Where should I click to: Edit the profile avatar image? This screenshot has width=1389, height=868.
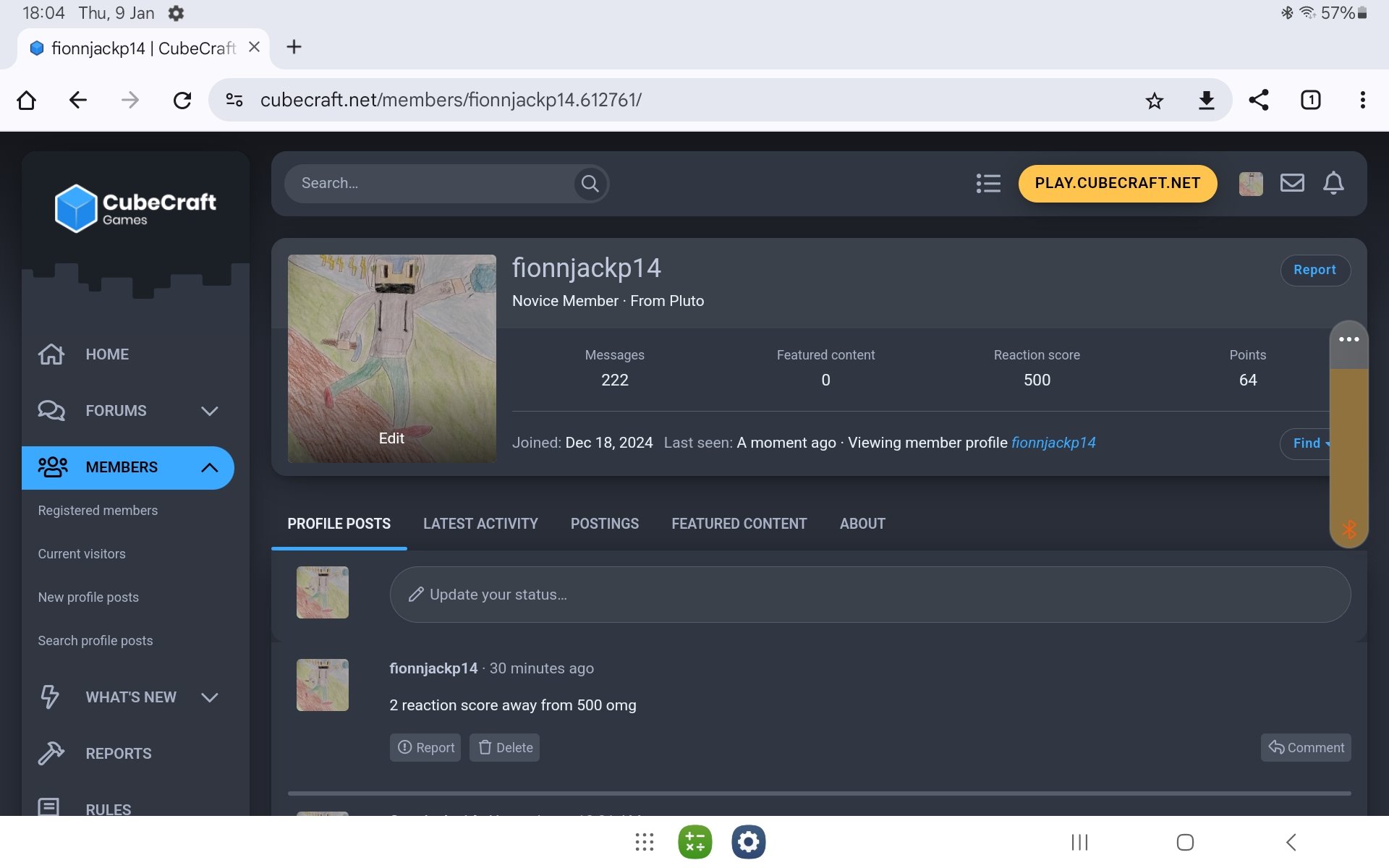coord(391,438)
